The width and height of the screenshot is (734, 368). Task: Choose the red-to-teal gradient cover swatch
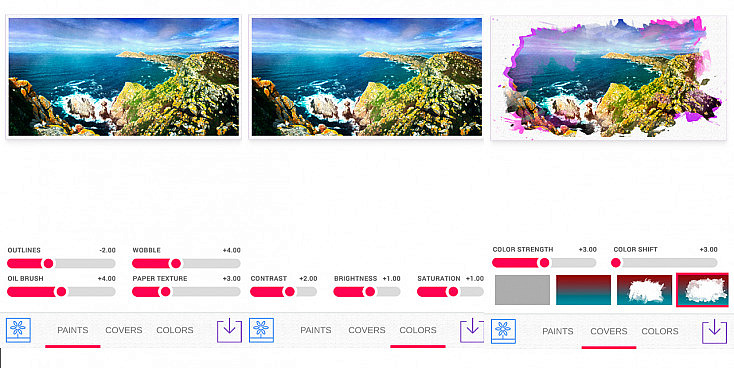click(583, 290)
